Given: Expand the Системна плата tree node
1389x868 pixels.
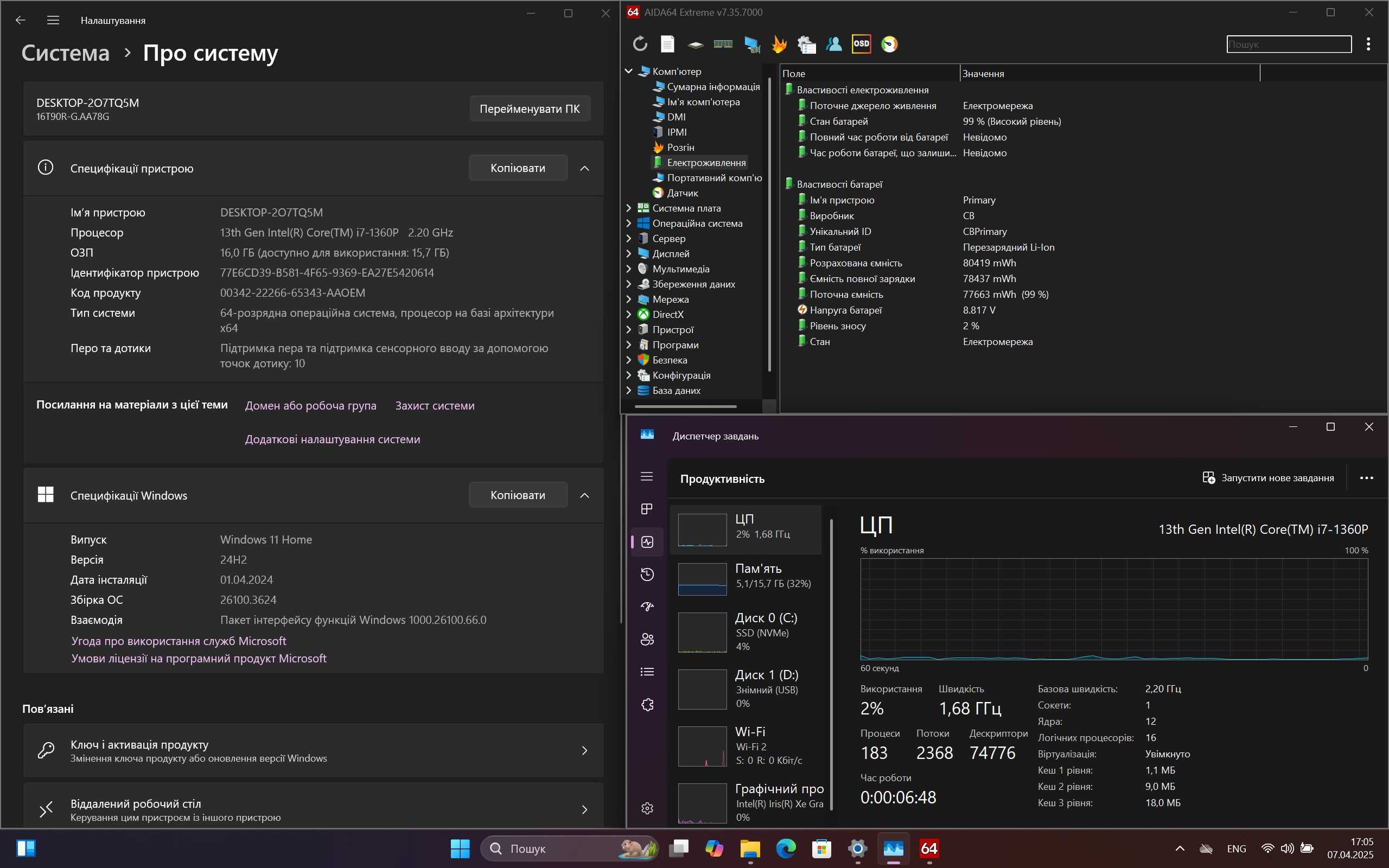Looking at the screenshot, I should [628, 208].
